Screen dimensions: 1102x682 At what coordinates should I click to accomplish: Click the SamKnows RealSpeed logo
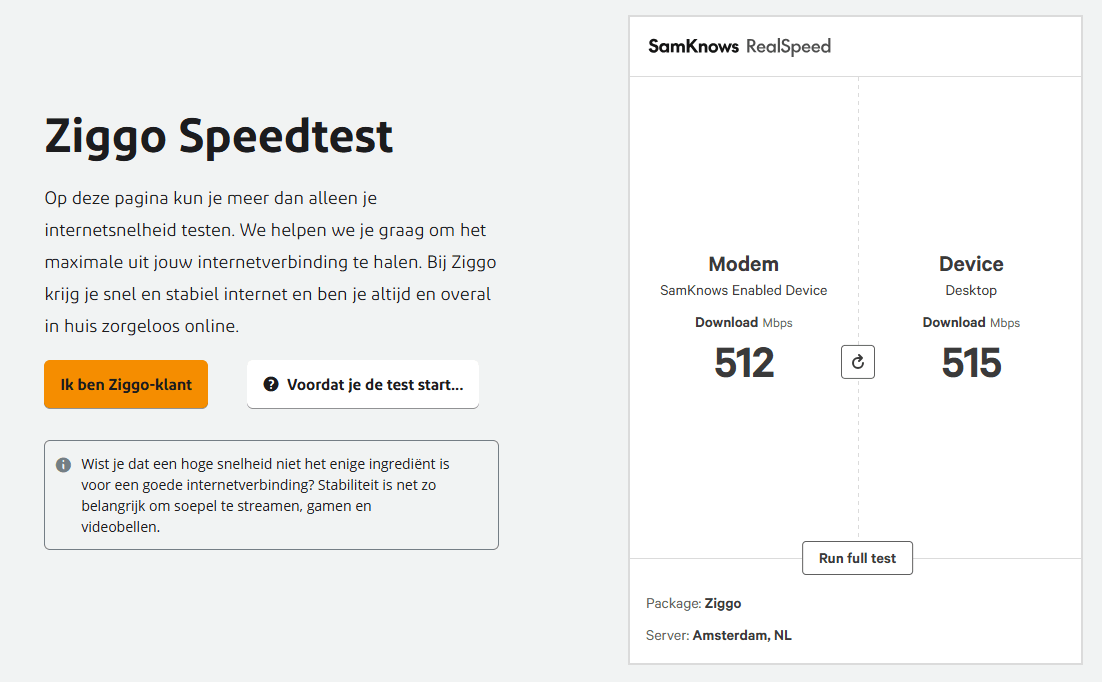739,46
